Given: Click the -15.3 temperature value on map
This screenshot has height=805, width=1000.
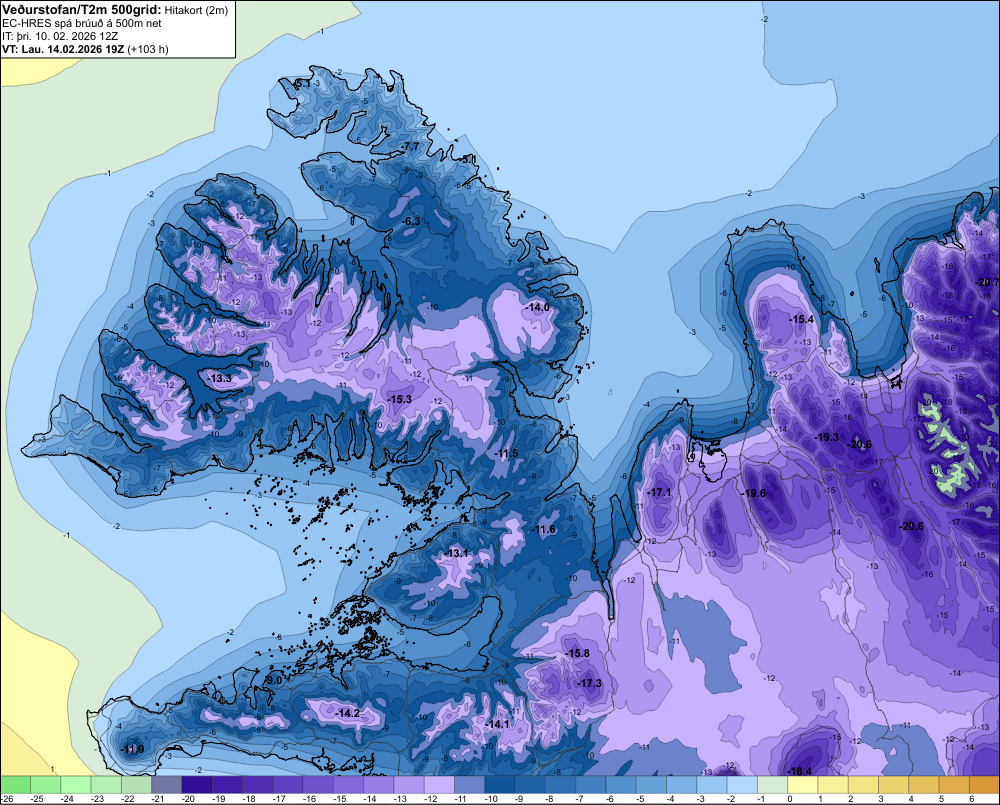Looking at the screenshot, I should click(399, 399).
